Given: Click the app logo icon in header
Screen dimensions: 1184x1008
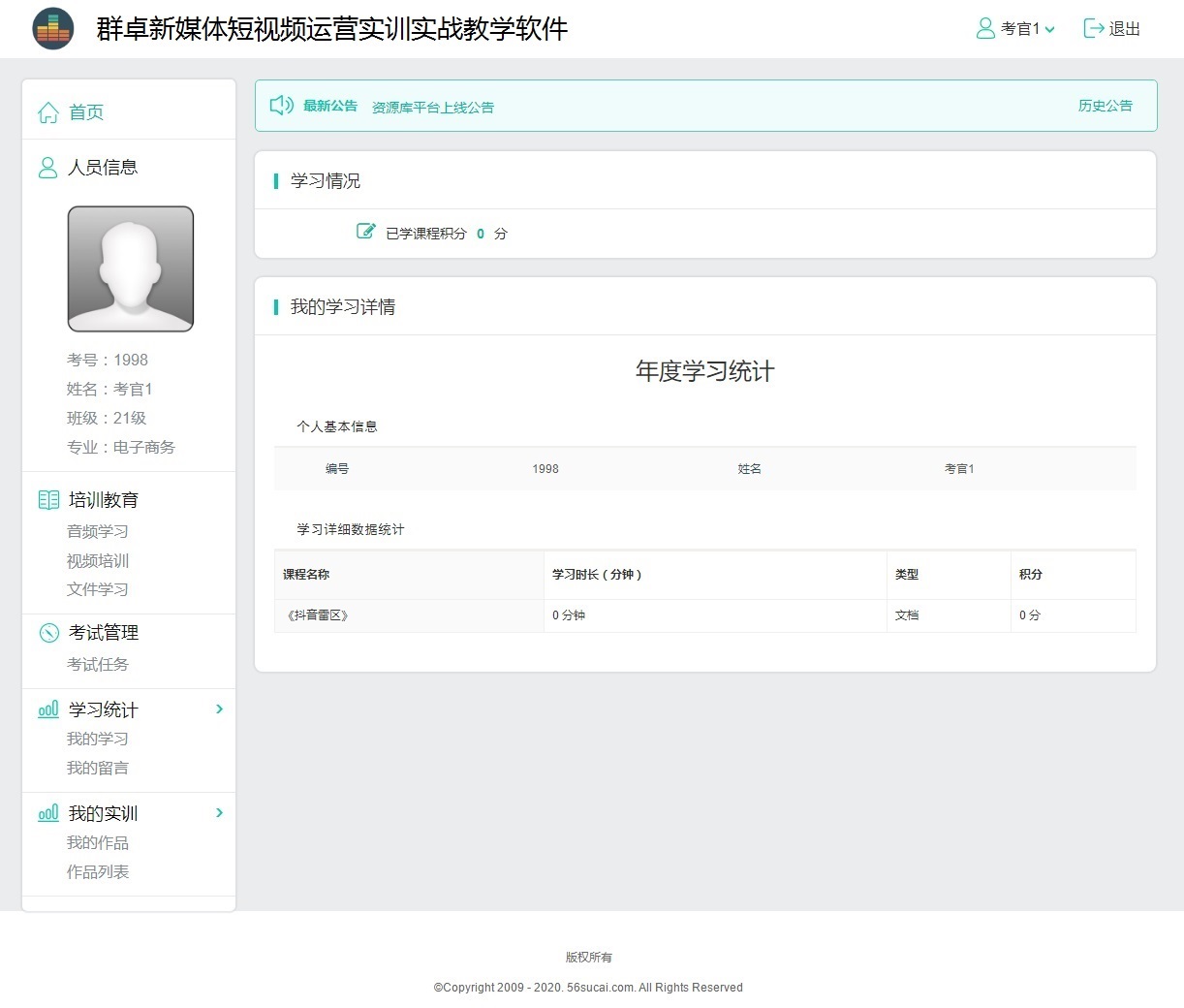Looking at the screenshot, I should coord(52,29).
